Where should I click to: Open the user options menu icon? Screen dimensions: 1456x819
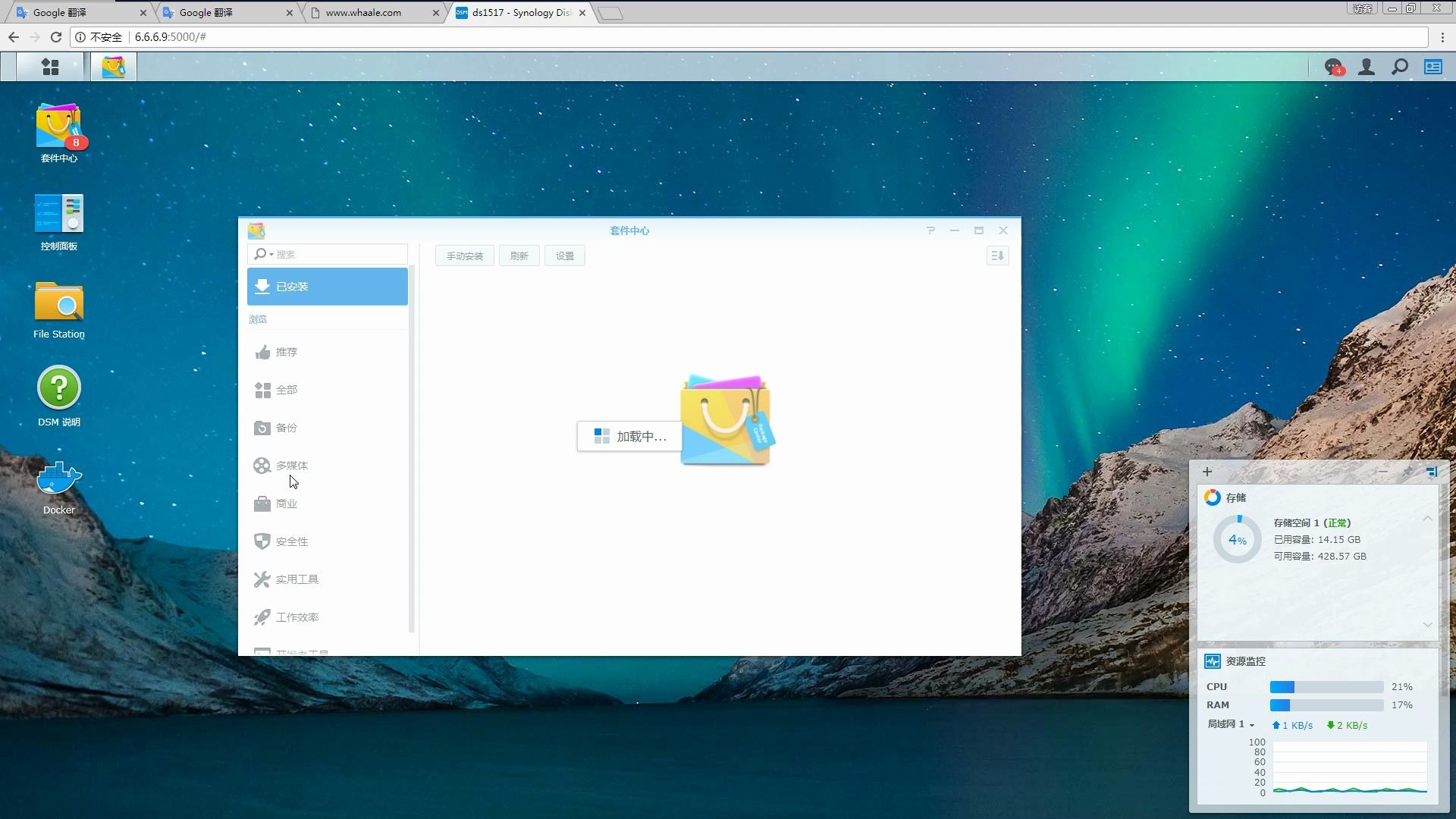(1367, 67)
